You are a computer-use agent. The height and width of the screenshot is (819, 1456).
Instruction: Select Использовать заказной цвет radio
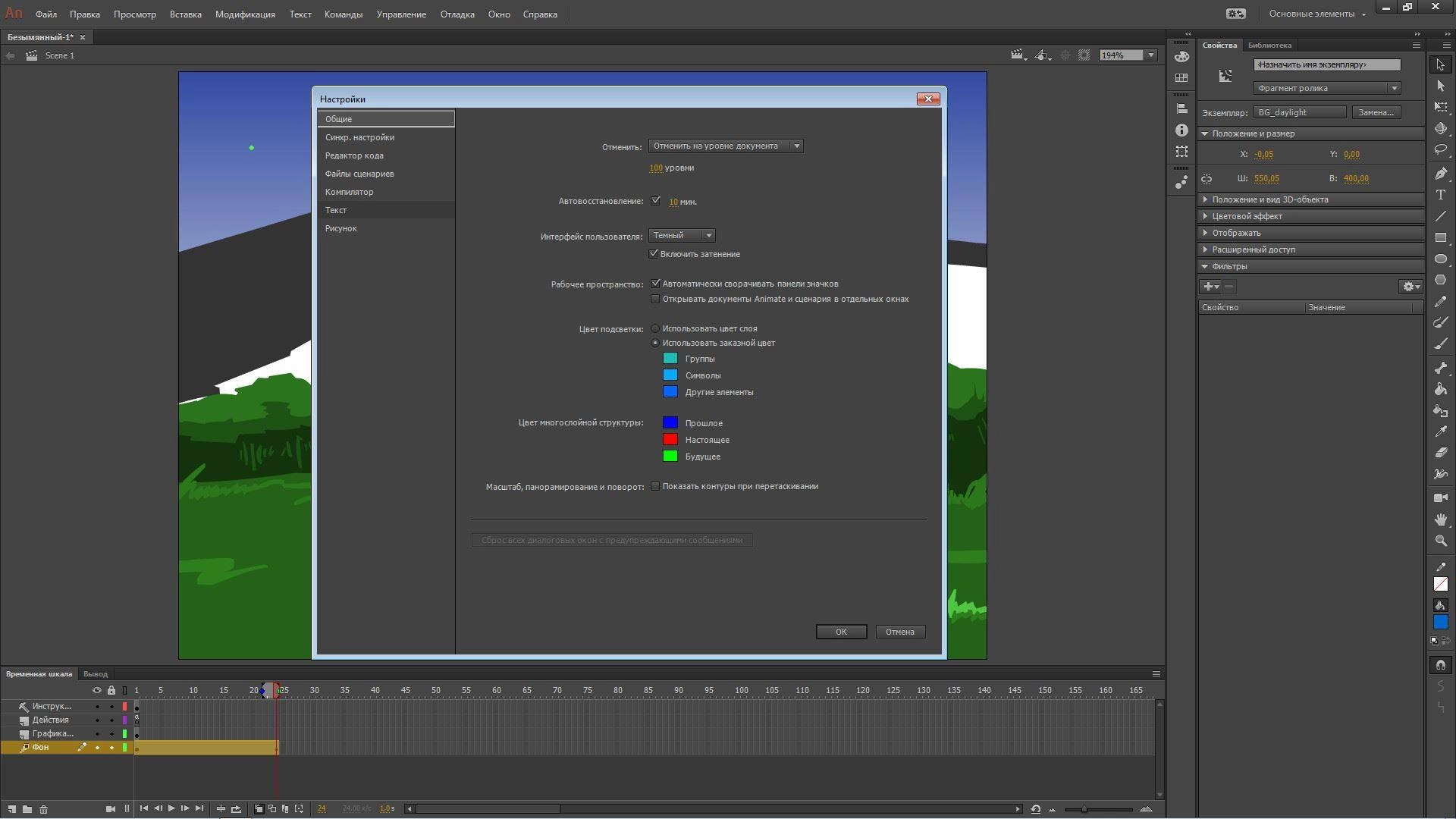pos(655,343)
